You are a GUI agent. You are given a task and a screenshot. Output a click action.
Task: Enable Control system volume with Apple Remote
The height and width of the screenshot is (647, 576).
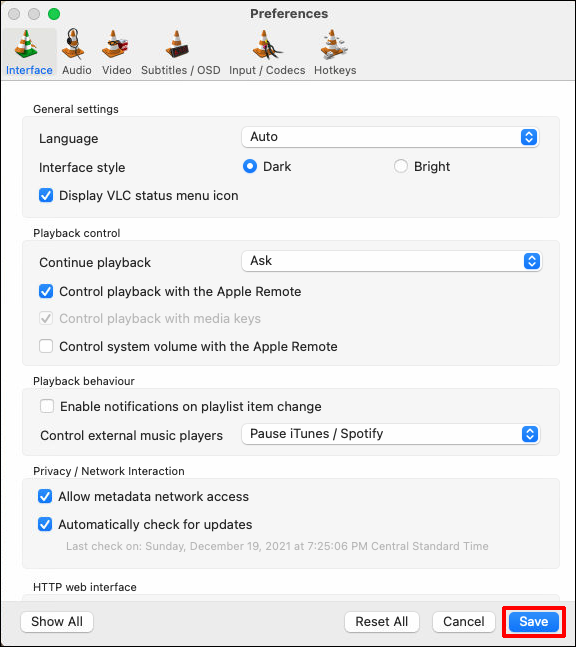pyautogui.click(x=46, y=346)
